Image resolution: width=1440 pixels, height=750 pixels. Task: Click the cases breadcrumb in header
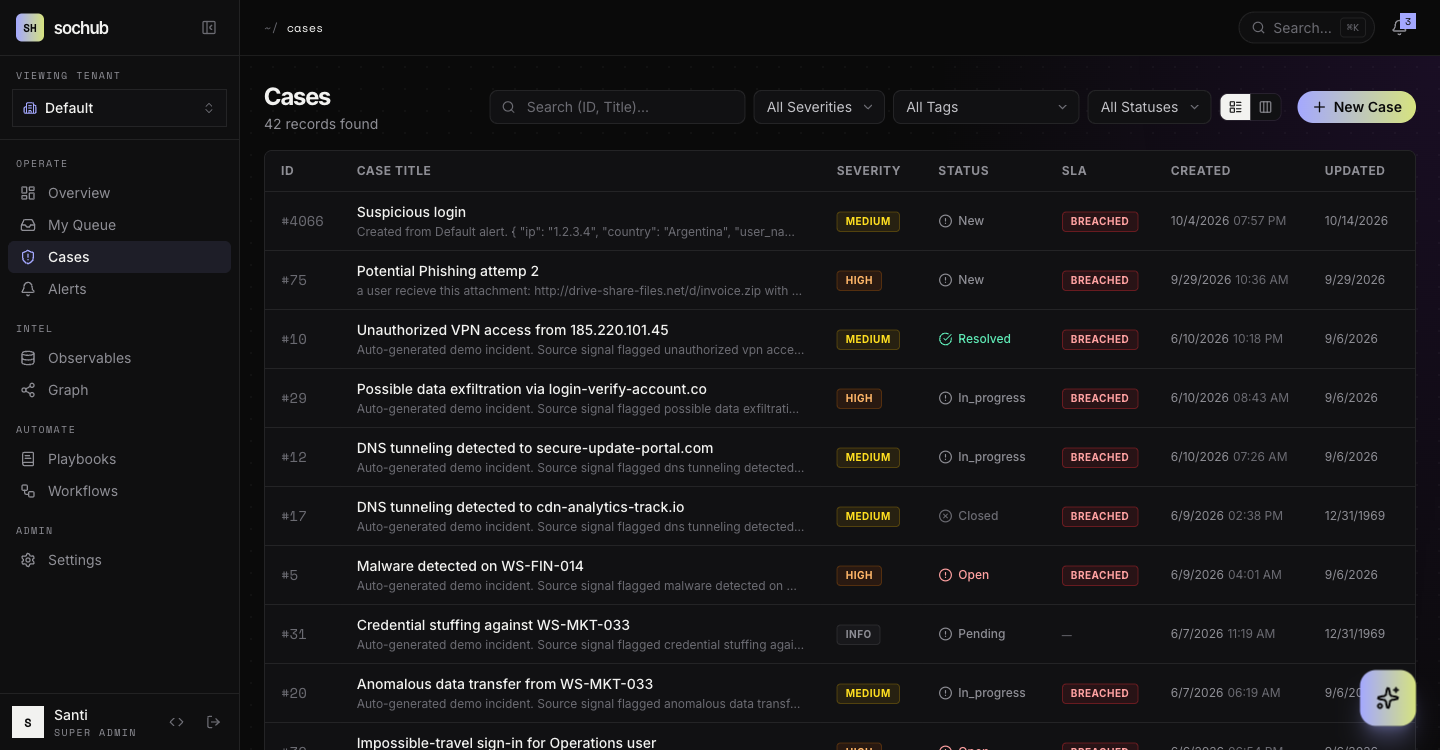click(305, 28)
